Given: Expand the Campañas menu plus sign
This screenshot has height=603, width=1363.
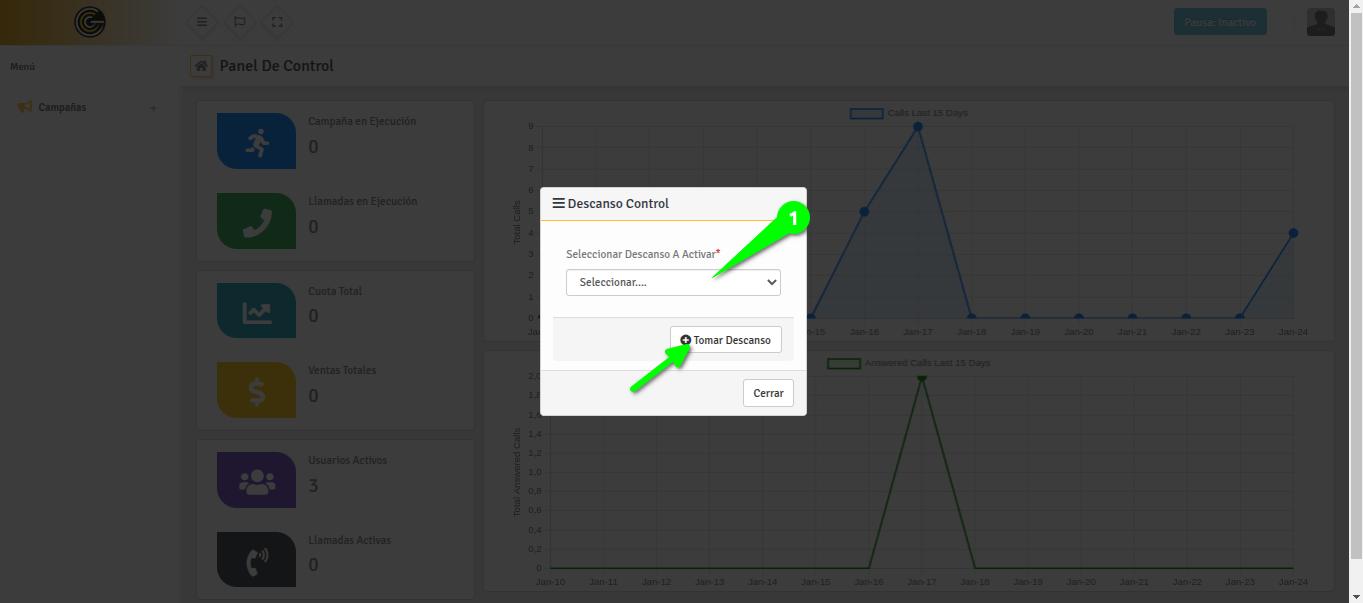Looking at the screenshot, I should [153, 108].
